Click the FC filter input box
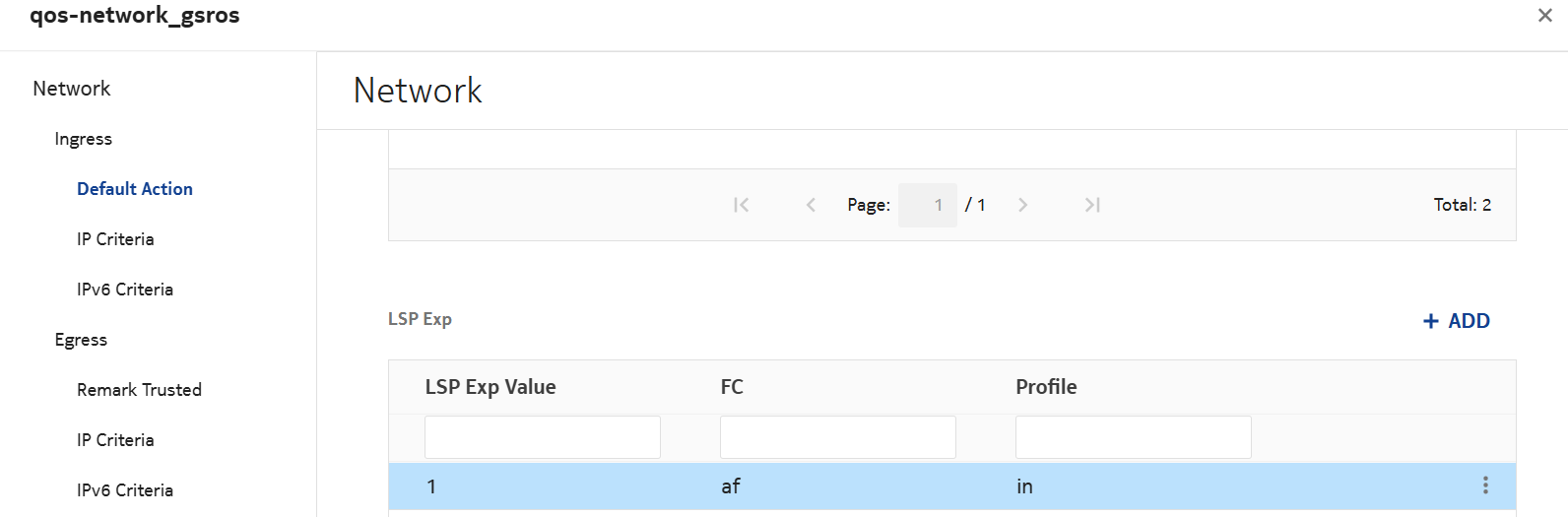The width and height of the screenshot is (1568, 517). [837, 437]
